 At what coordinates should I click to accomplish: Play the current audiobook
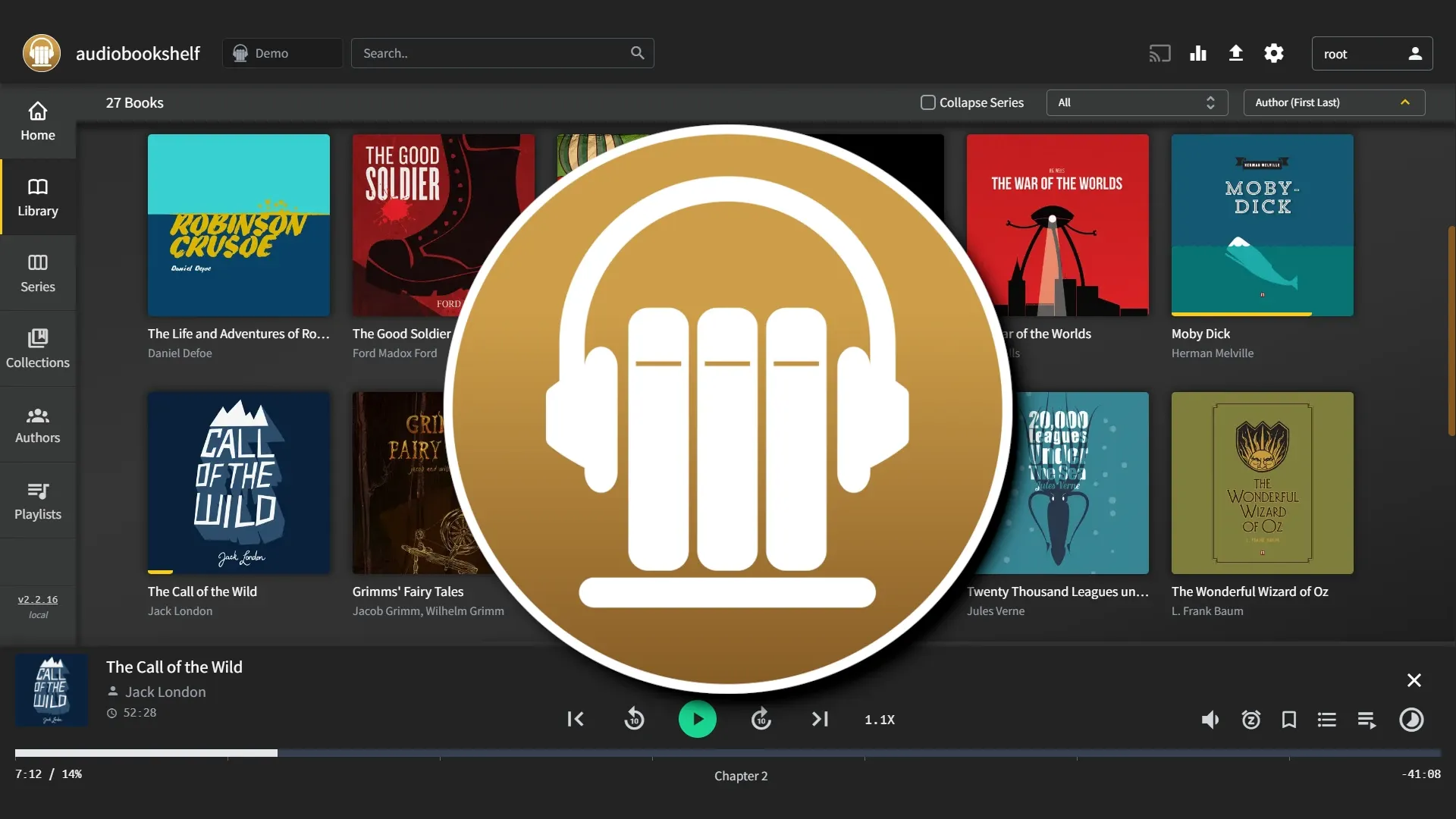coord(698,719)
